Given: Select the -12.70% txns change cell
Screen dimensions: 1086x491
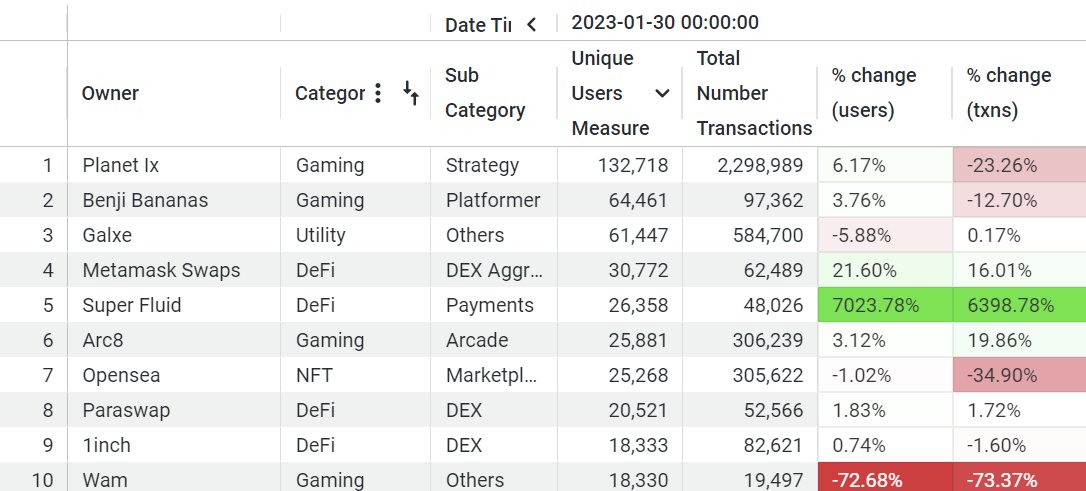Looking at the screenshot, I should (x=1020, y=200).
